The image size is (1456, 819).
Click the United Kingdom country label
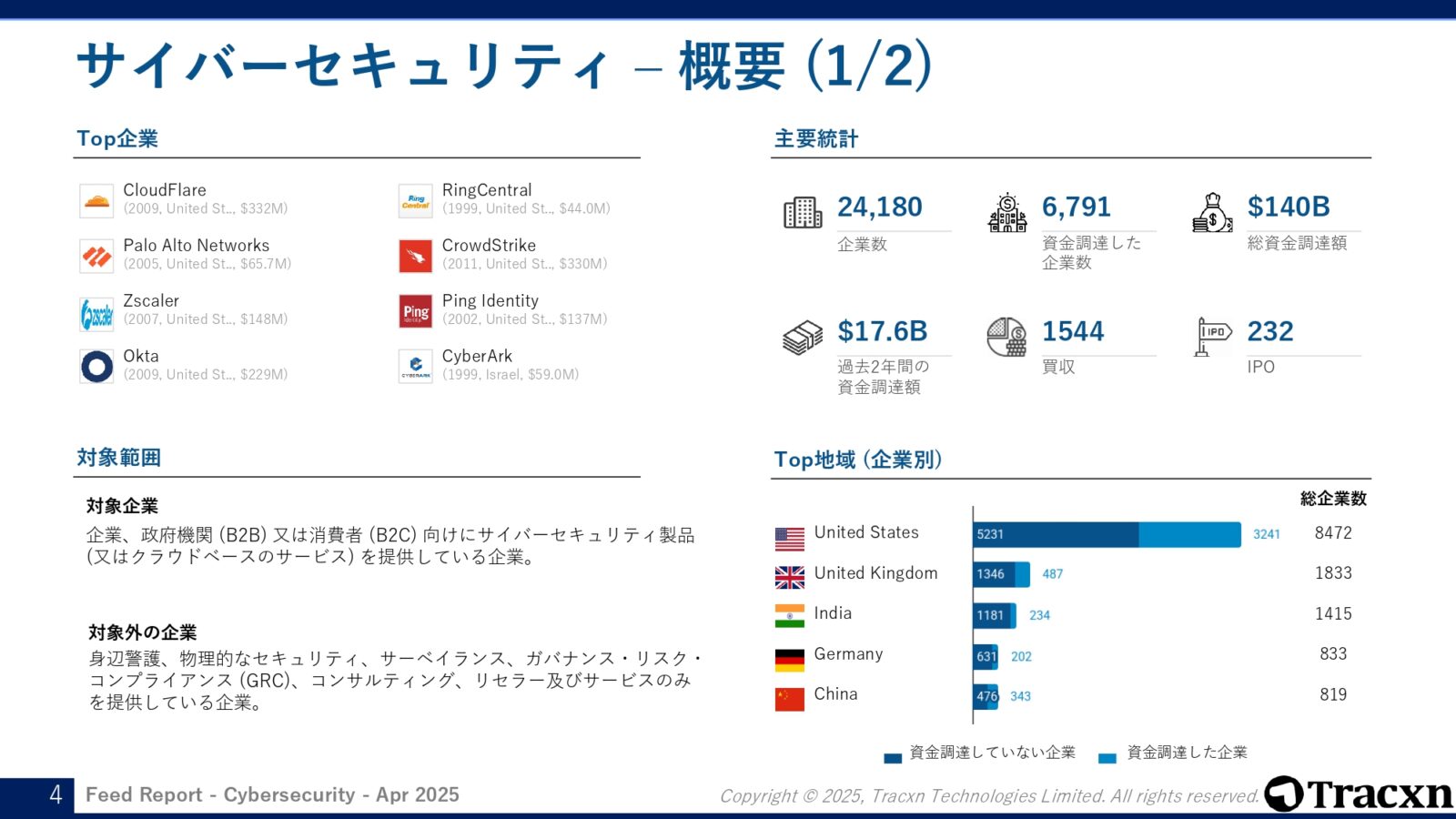click(x=875, y=573)
